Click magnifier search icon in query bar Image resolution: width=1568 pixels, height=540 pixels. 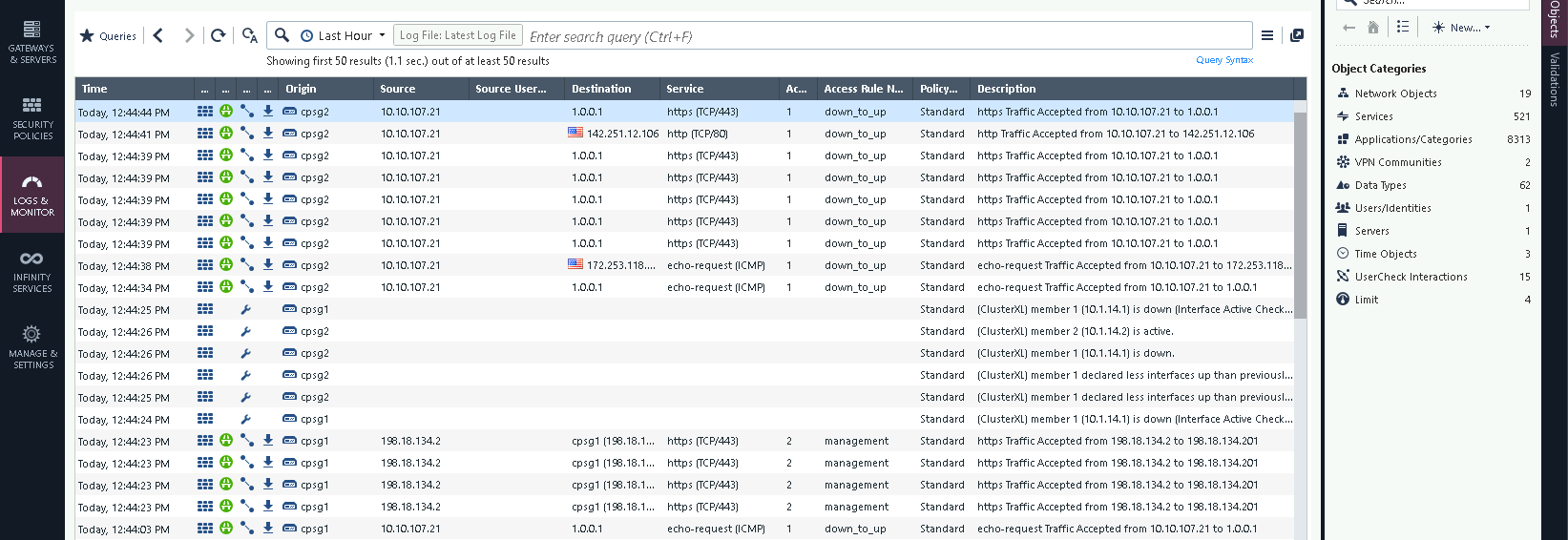coord(282,35)
